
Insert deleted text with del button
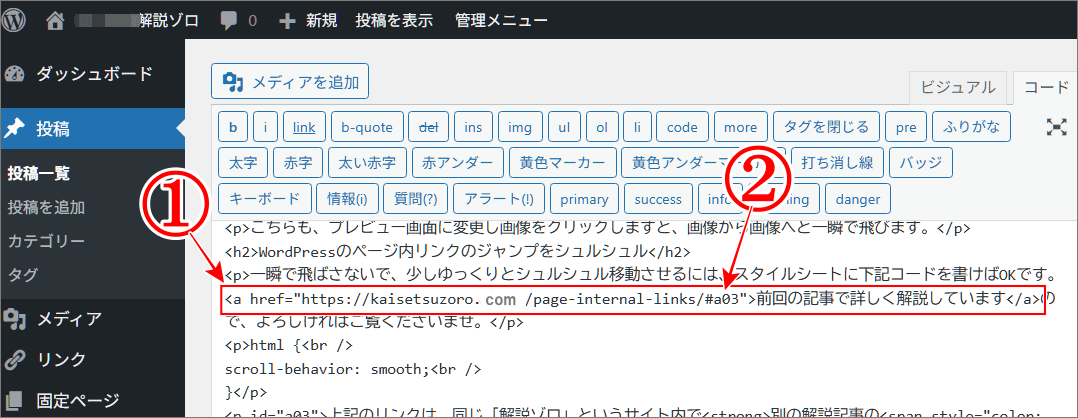coord(429,127)
